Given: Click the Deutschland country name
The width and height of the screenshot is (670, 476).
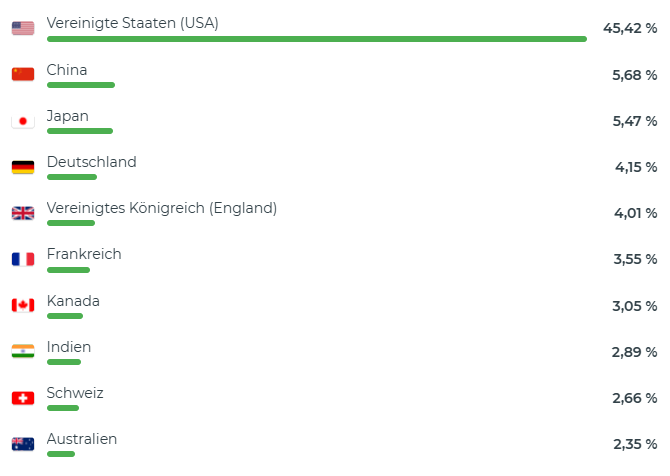Looking at the screenshot, I should 91,162.
